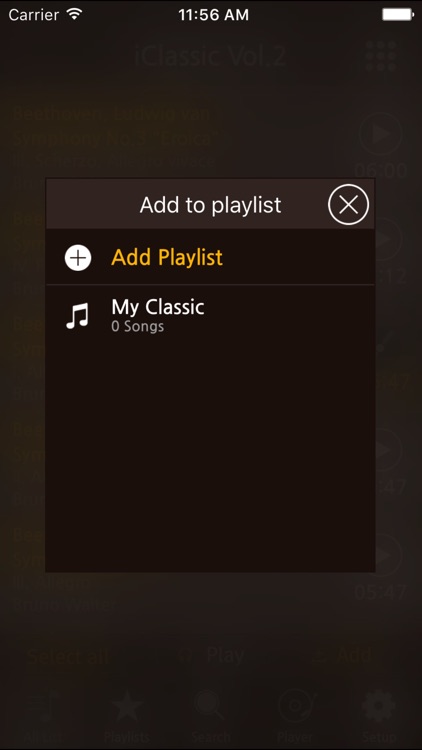Tap the dimmed Play button in bottom bar
Screen dimensions: 422x750
[x=215, y=655]
